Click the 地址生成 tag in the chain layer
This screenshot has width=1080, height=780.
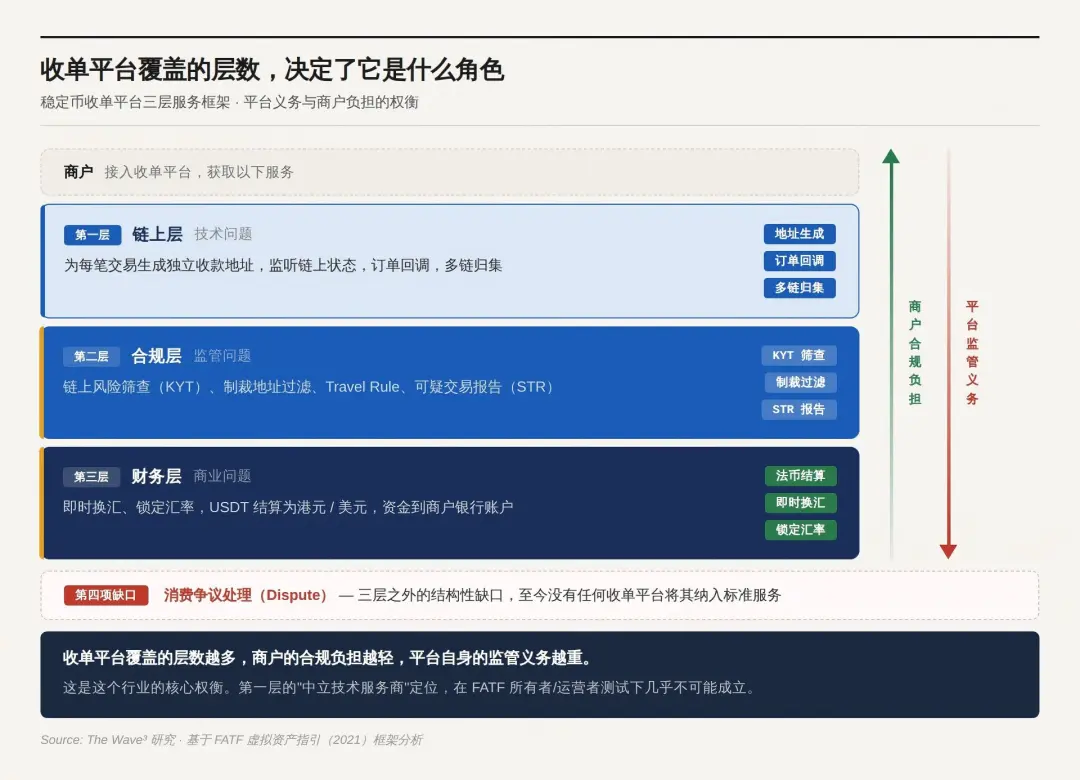799,234
